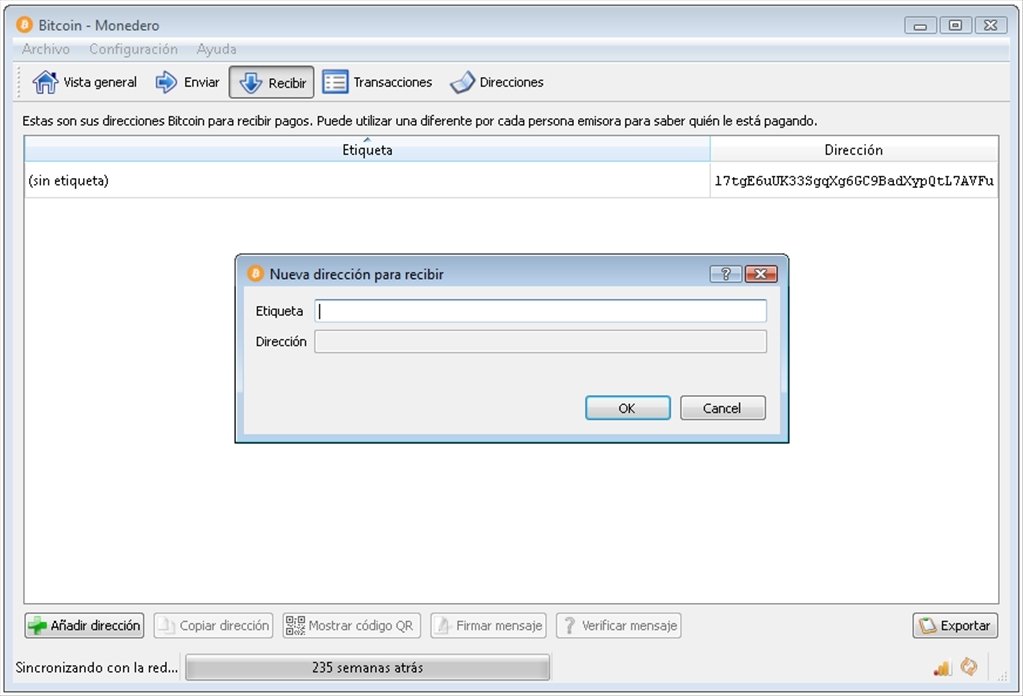Viewport: 1023px width, 696px height.
Task: Open the Transacciones list view
Action: click(376, 82)
